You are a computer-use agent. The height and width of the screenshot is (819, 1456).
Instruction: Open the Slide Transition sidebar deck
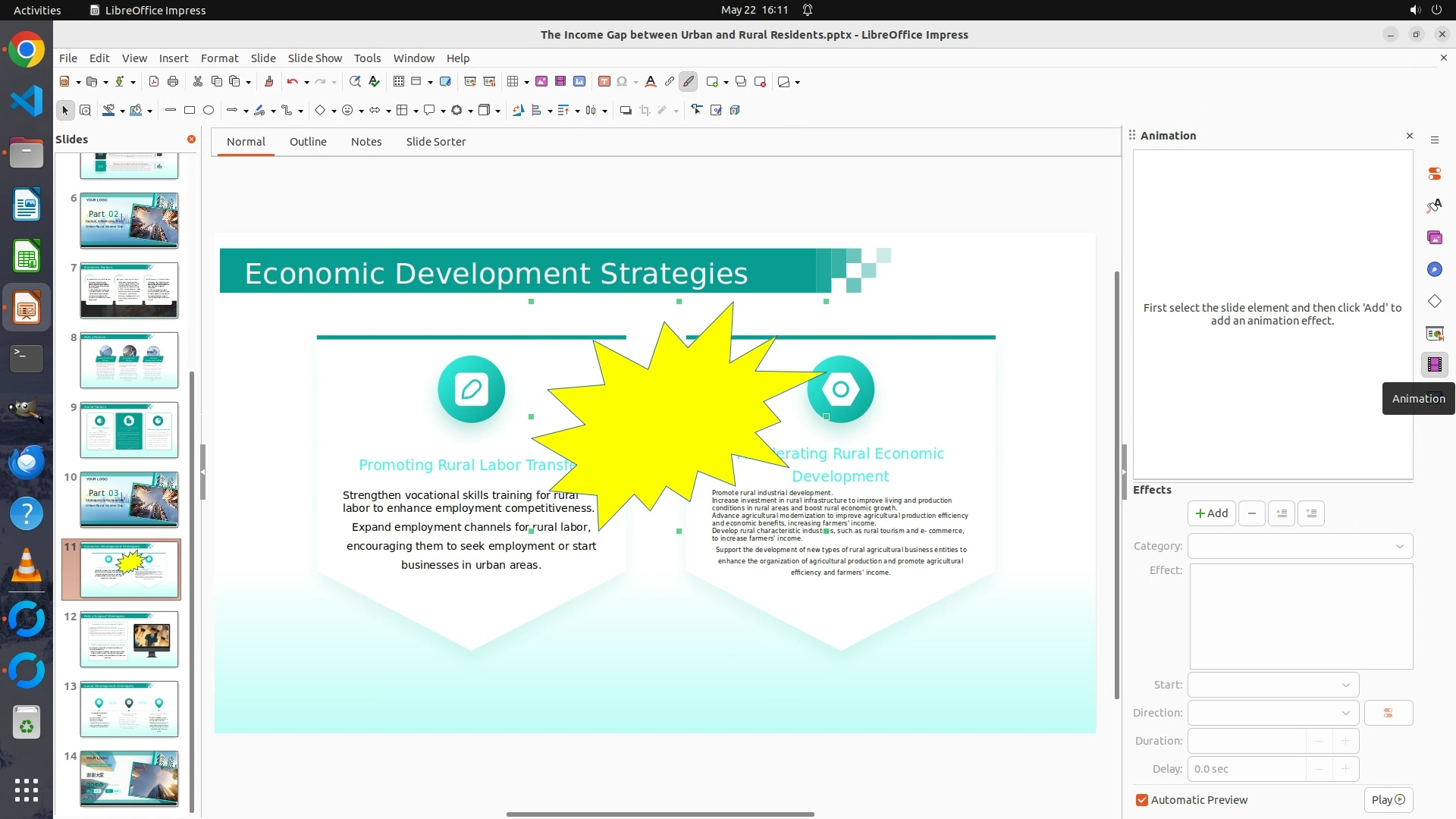1434,334
